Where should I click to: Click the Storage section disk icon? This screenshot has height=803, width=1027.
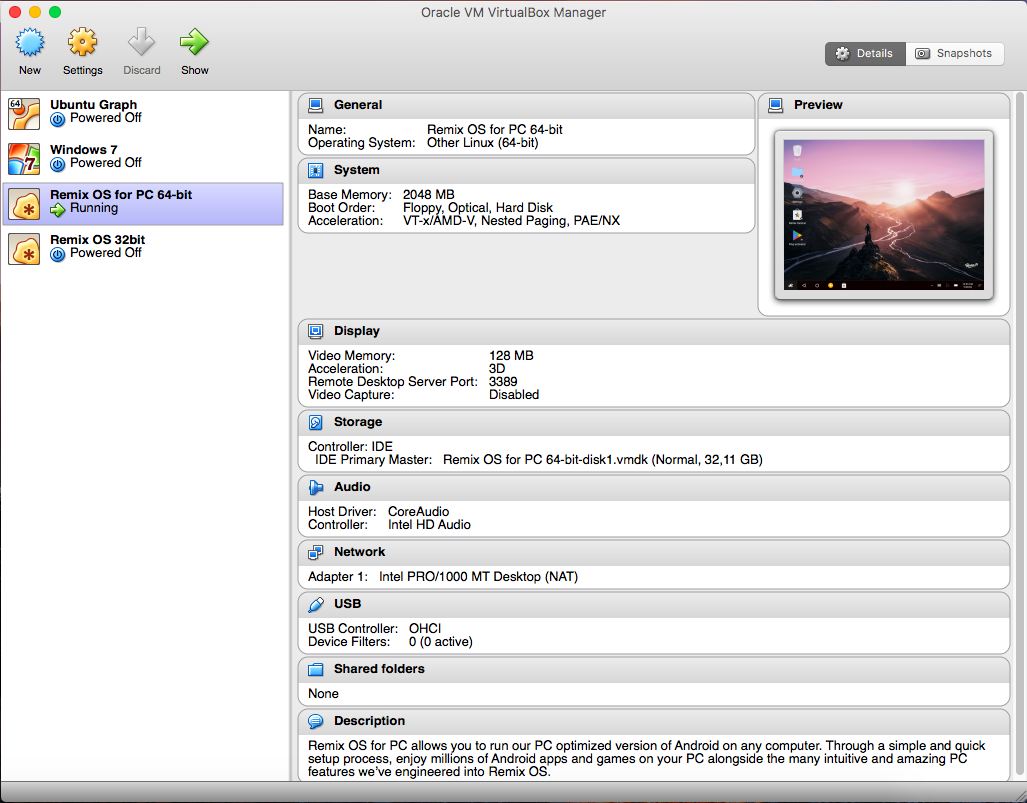point(316,422)
